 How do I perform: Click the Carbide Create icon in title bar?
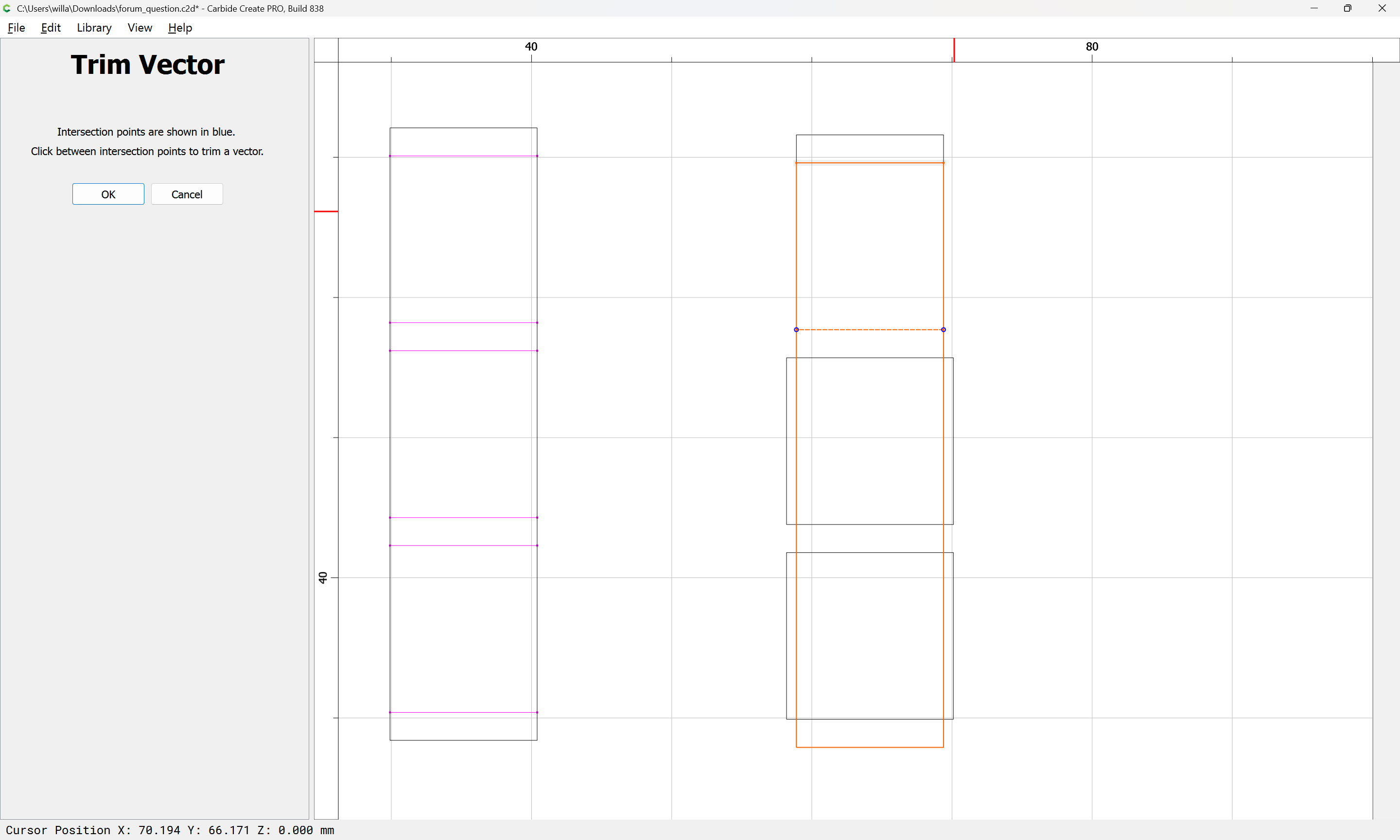(7, 8)
